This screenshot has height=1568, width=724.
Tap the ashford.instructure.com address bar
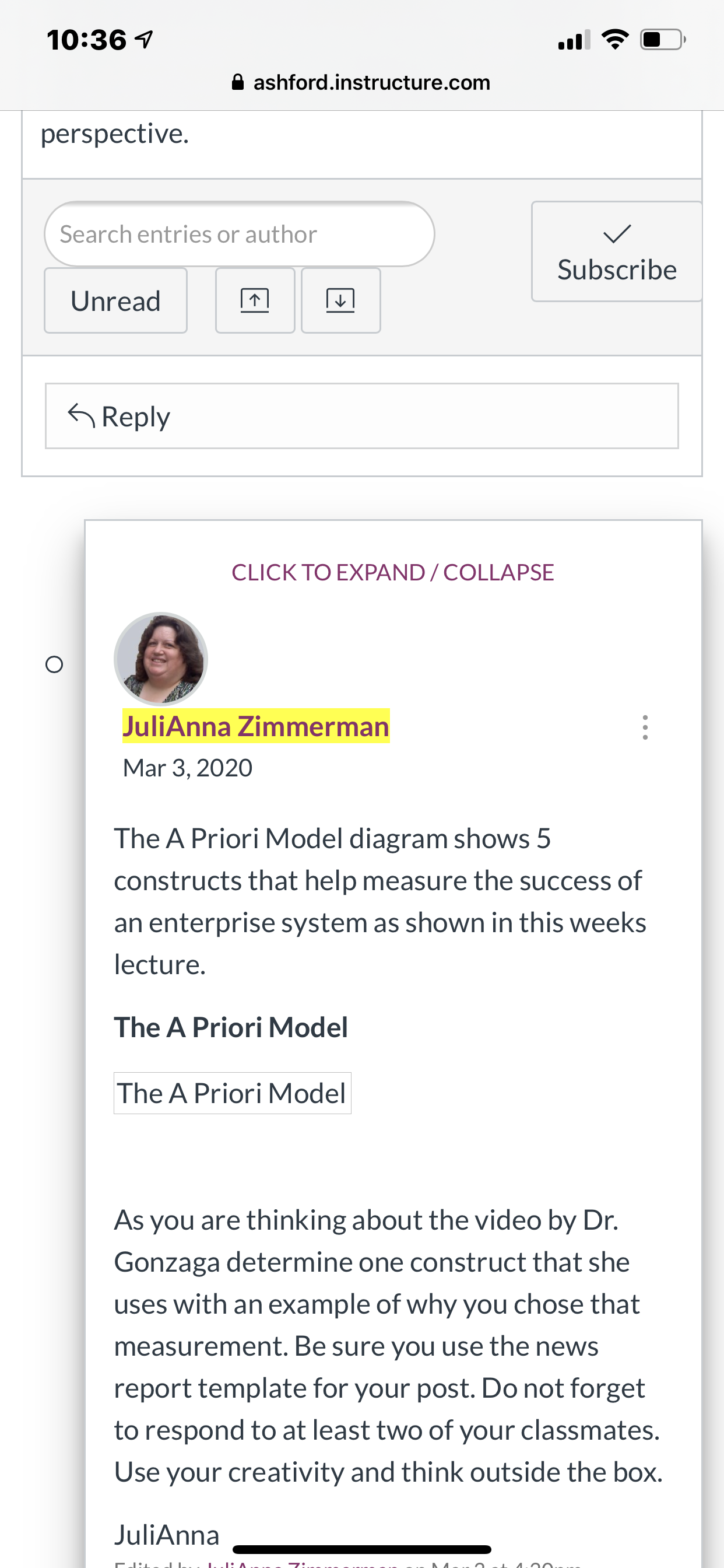pyautogui.click(x=362, y=82)
